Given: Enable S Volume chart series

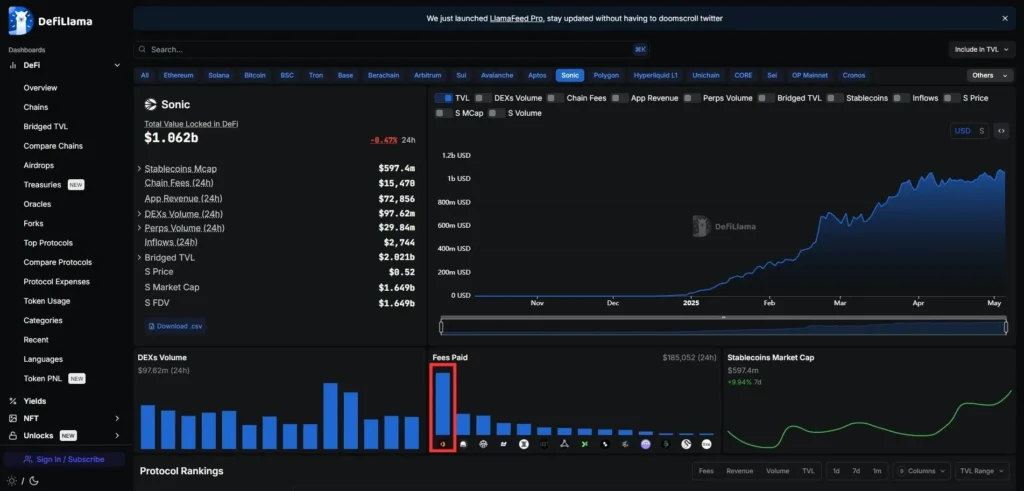Looking at the screenshot, I should 497,113.
